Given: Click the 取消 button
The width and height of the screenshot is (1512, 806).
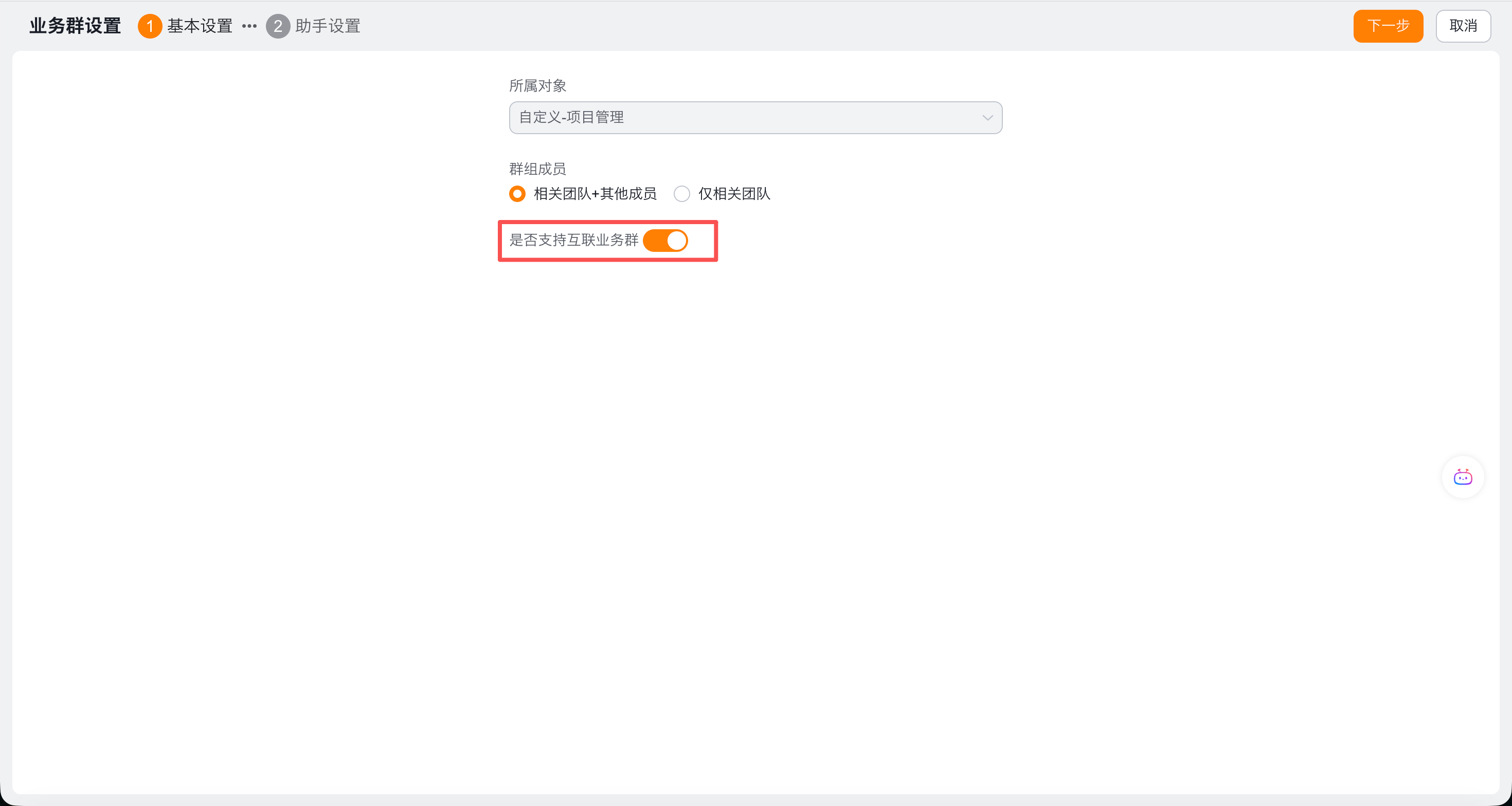Looking at the screenshot, I should 1463,26.
